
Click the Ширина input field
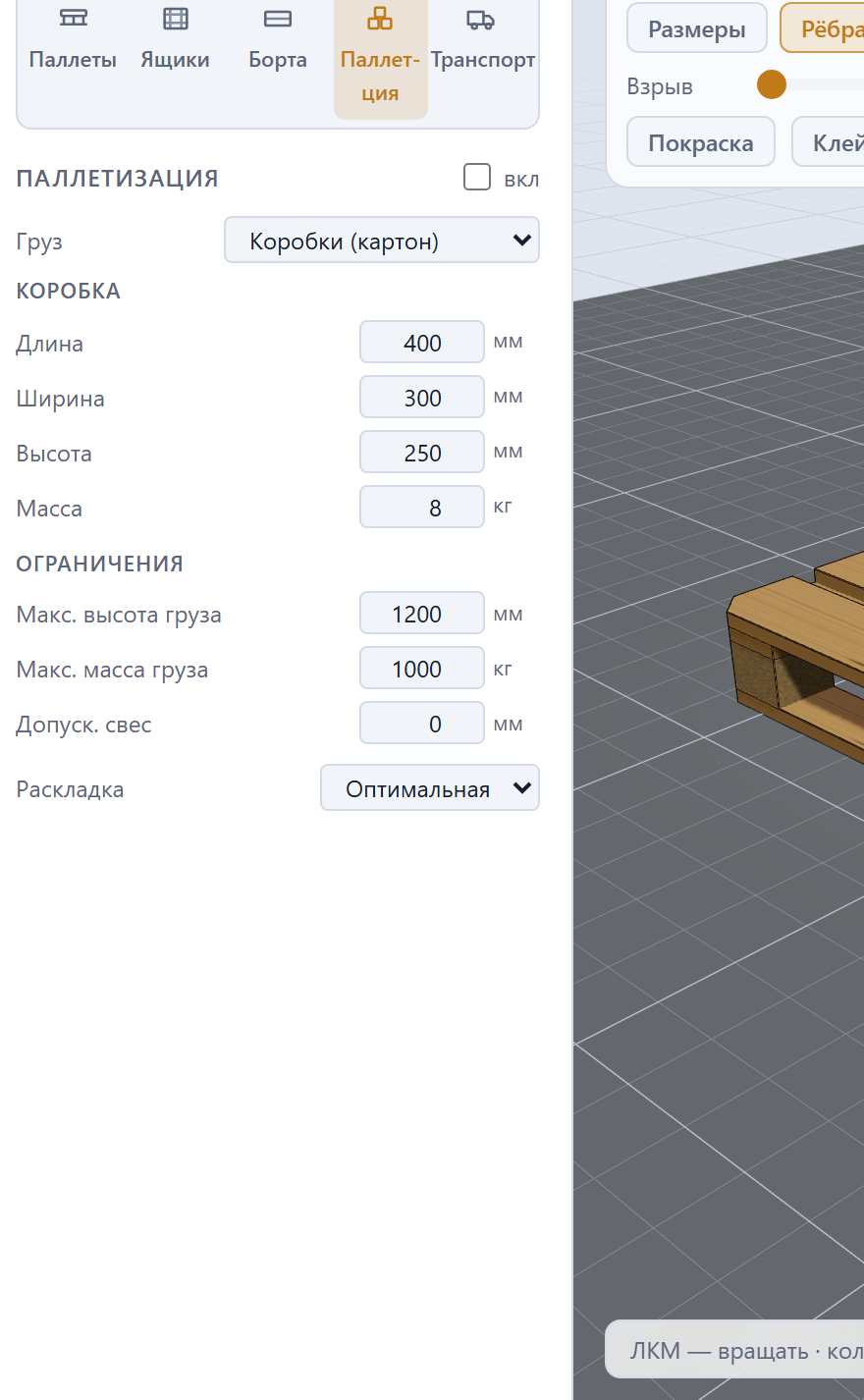(422, 398)
